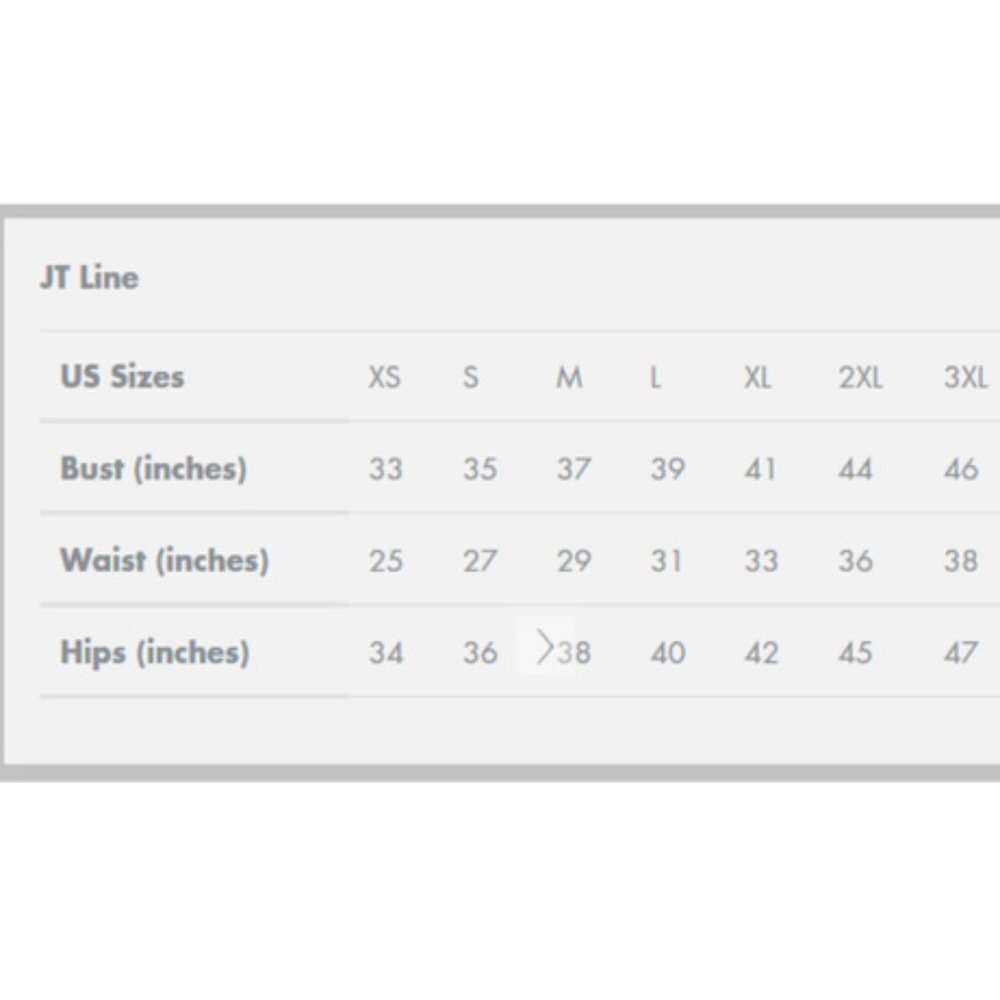Select the US Sizes row label
Viewport: 1000px width, 1000px height.
(122, 377)
